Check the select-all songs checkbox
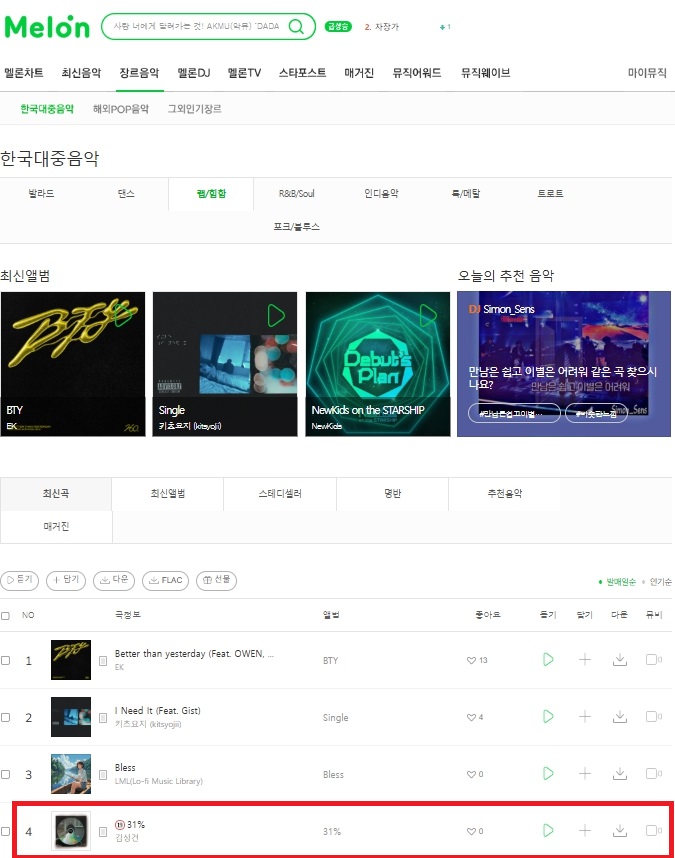Screen dimensions: 675x858 tap(5, 616)
